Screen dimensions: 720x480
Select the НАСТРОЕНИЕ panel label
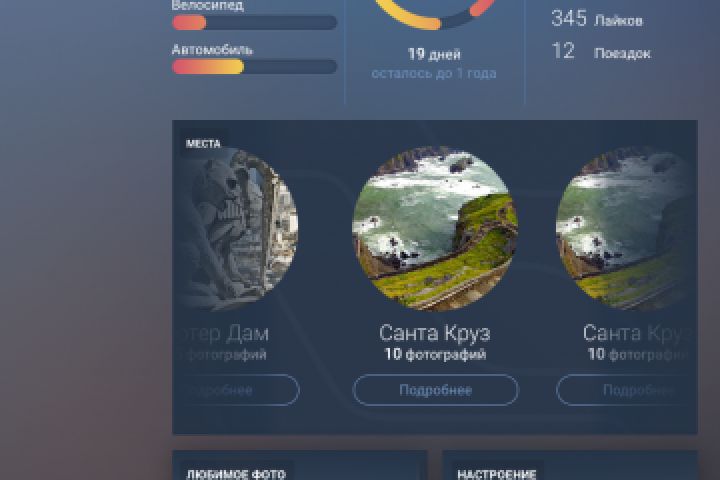tap(496, 474)
